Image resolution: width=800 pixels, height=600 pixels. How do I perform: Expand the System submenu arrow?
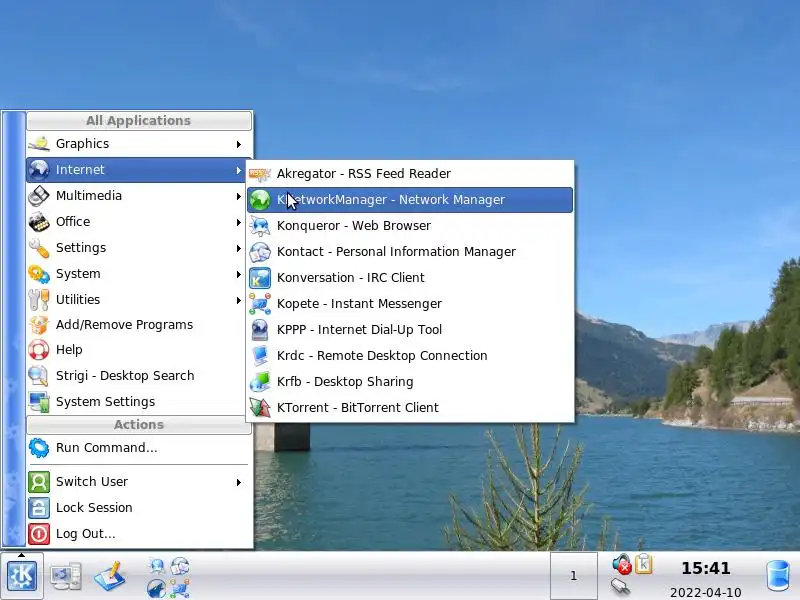click(x=238, y=274)
